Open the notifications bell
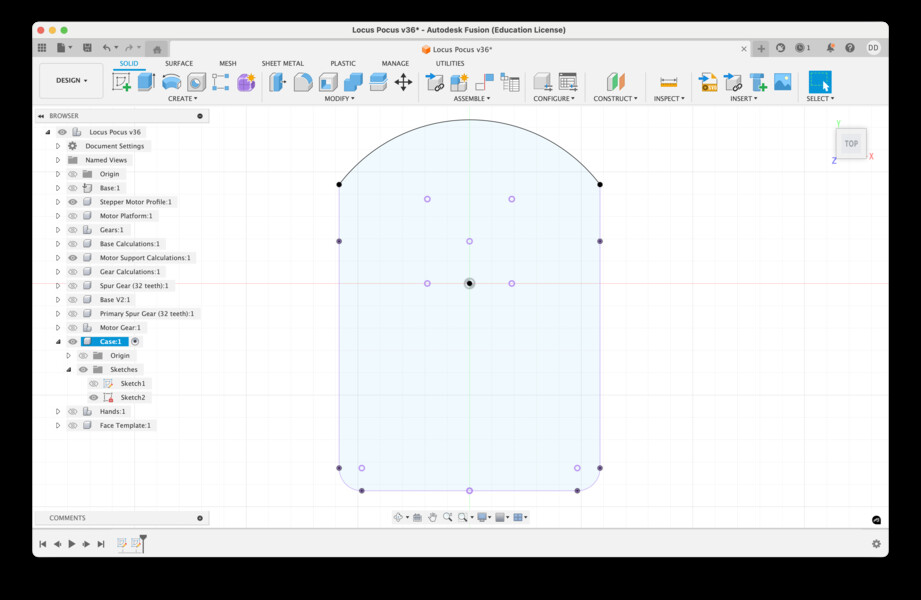The width and height of the screenshot is (921, 600). tap(830, 48)
